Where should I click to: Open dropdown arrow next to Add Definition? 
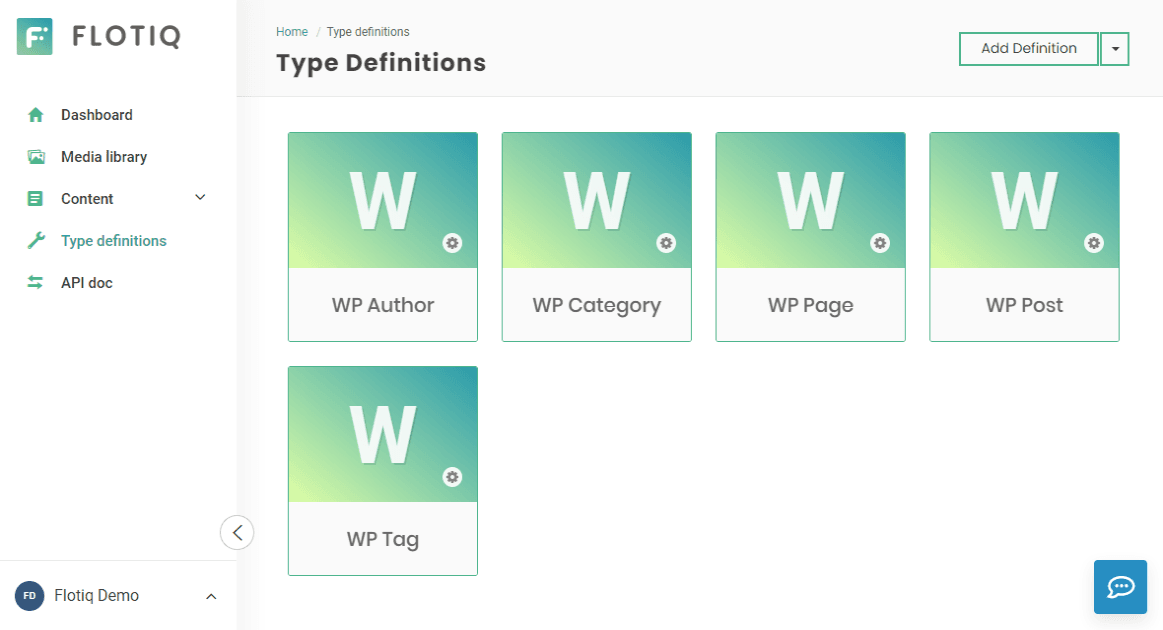tap(1115, 49)
